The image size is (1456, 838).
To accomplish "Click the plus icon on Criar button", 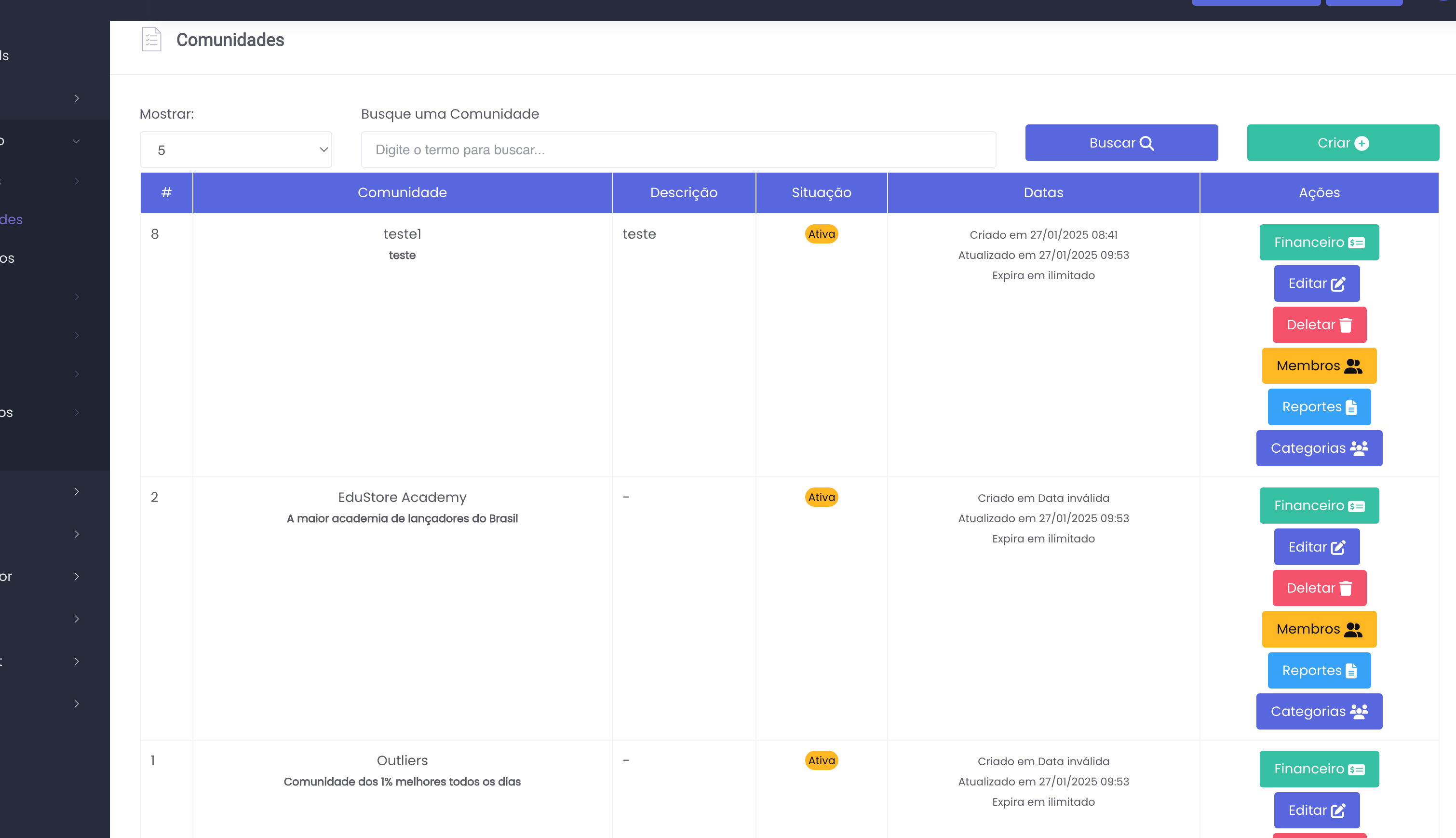I will pos(1362,143).
